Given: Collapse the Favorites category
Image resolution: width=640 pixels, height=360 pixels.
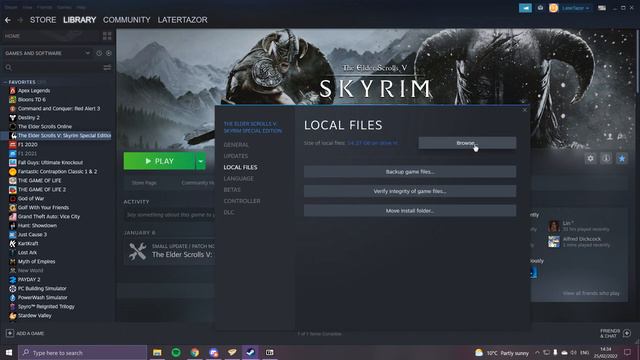Looking at the screenshot, I should tap(5, 82).
